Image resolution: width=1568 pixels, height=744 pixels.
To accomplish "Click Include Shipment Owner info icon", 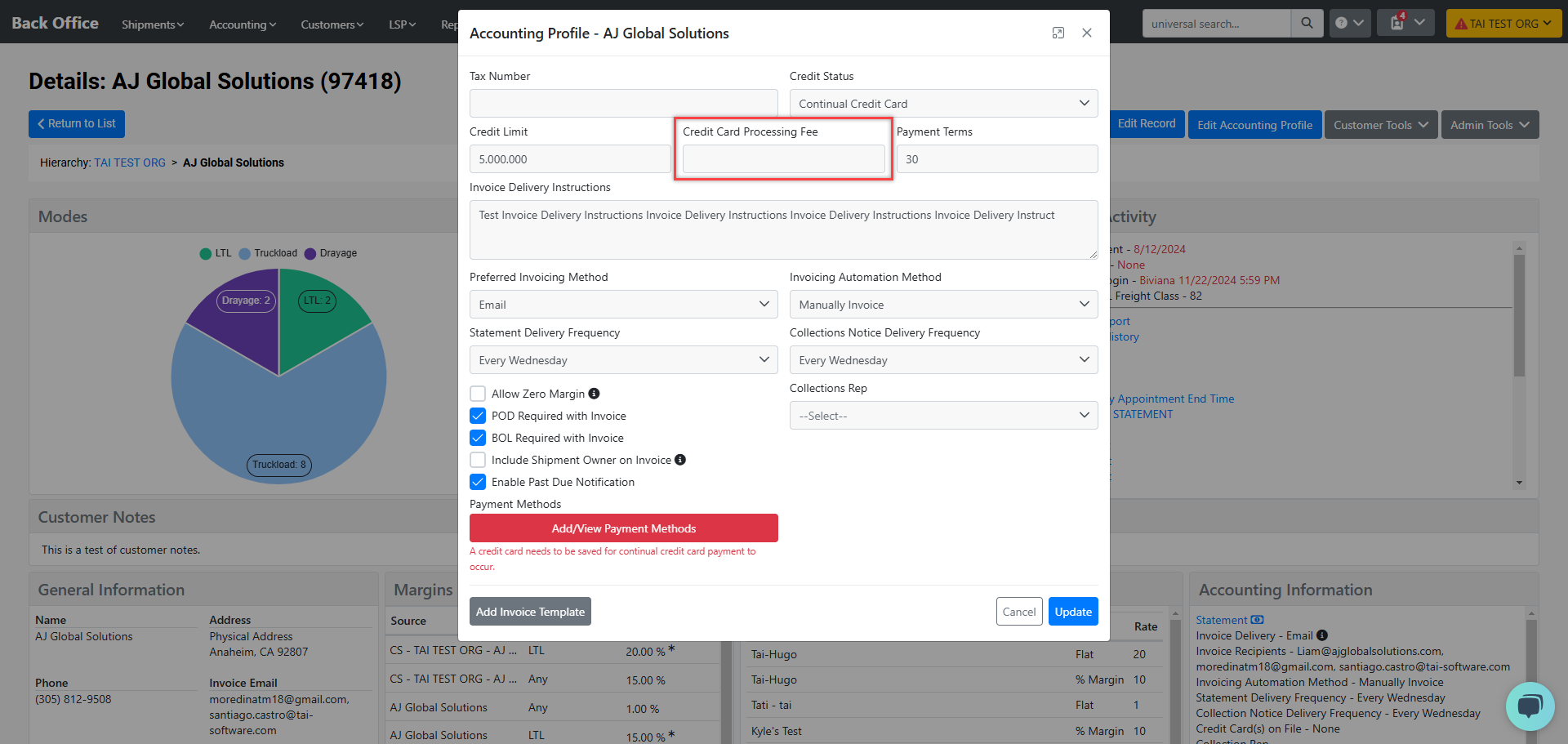I will coord(679,460).
